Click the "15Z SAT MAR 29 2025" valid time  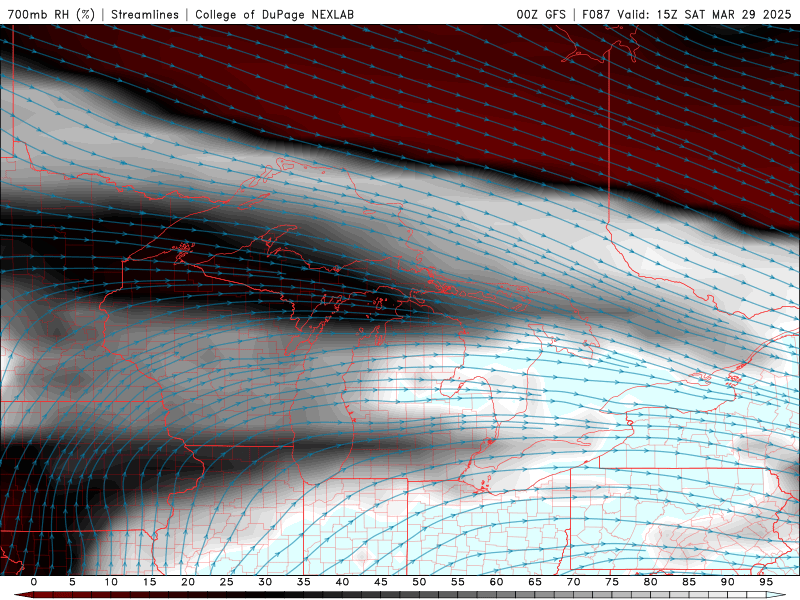(723, 14)
